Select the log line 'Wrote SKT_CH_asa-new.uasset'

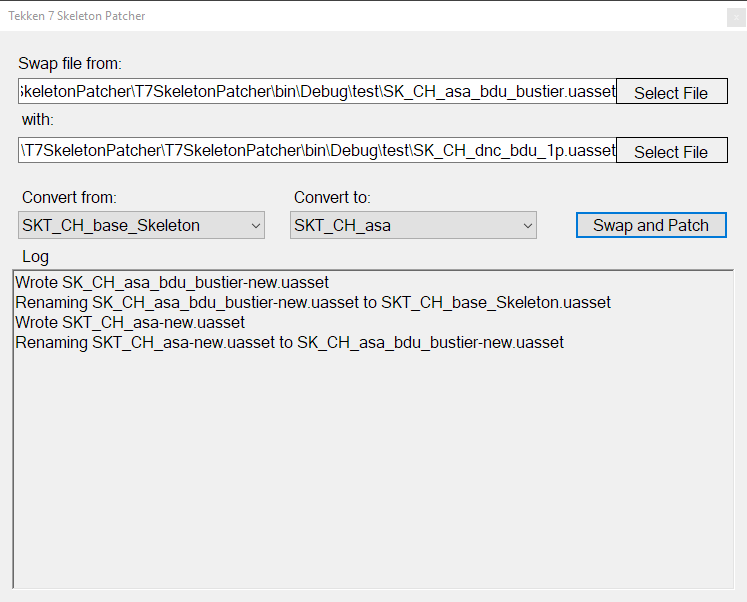coord(130,322)
